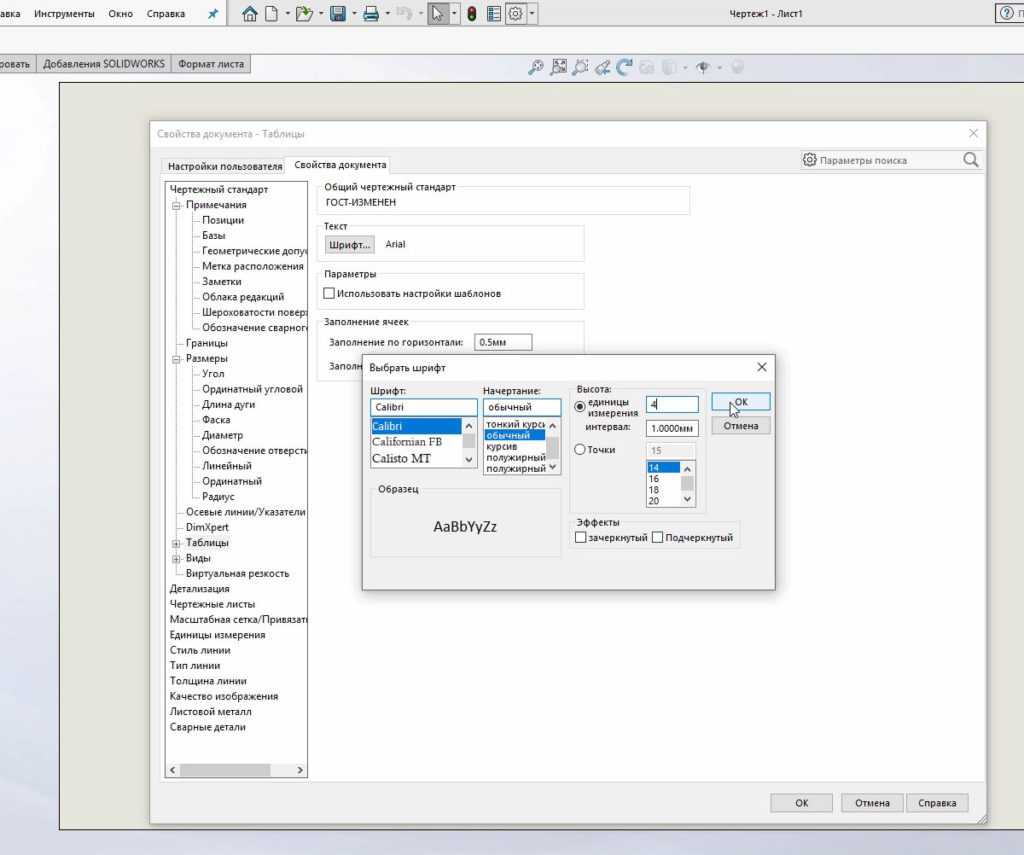Click the Zoom to Fit icon
Viewport: 1024px width, 855px height.
pos(537,67)
